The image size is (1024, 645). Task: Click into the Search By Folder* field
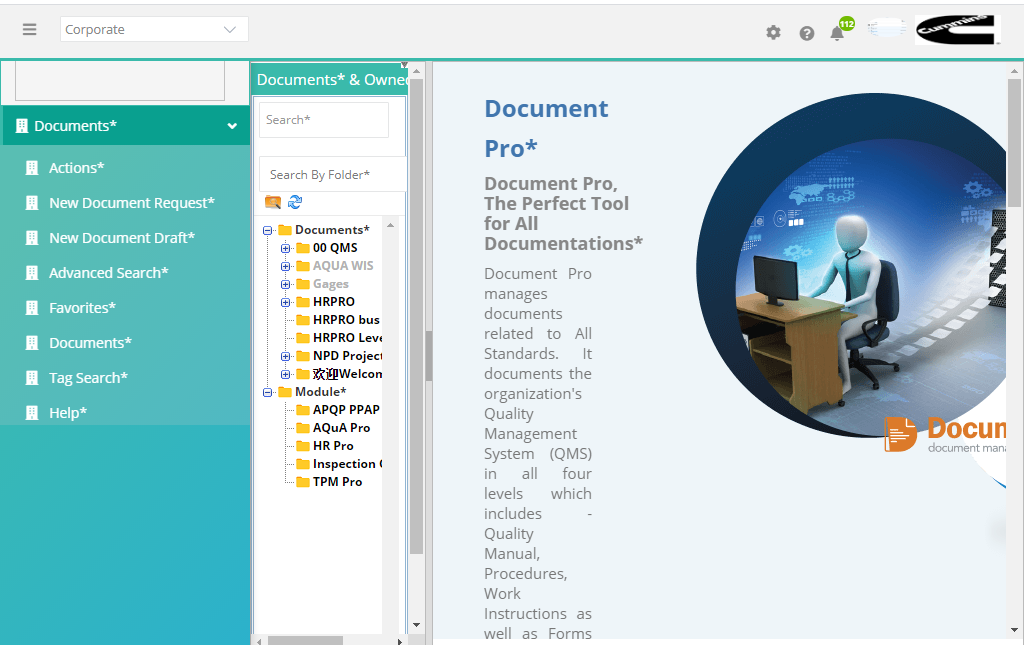(x=333, y=174)
